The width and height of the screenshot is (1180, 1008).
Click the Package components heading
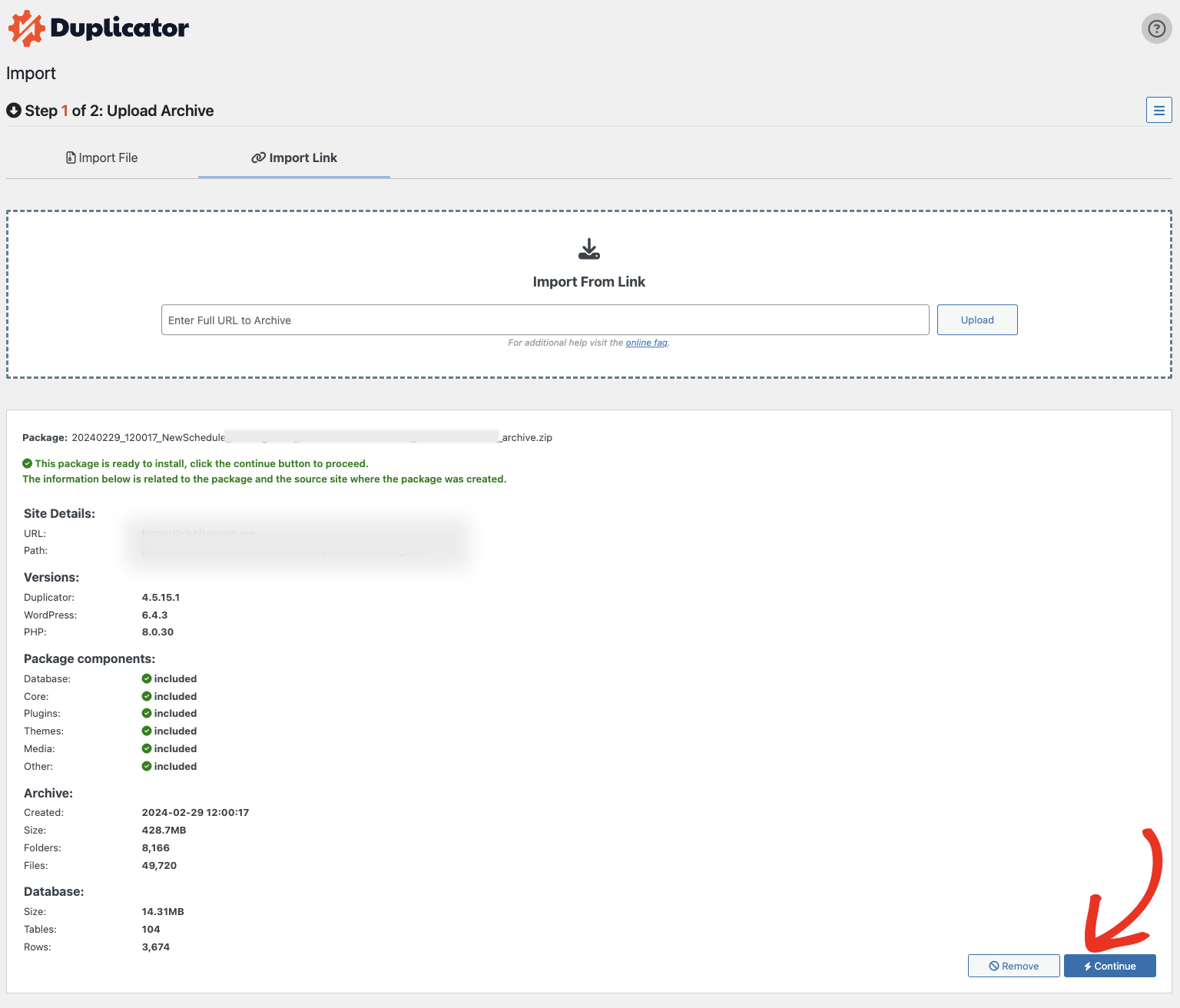tap(89, 658)
